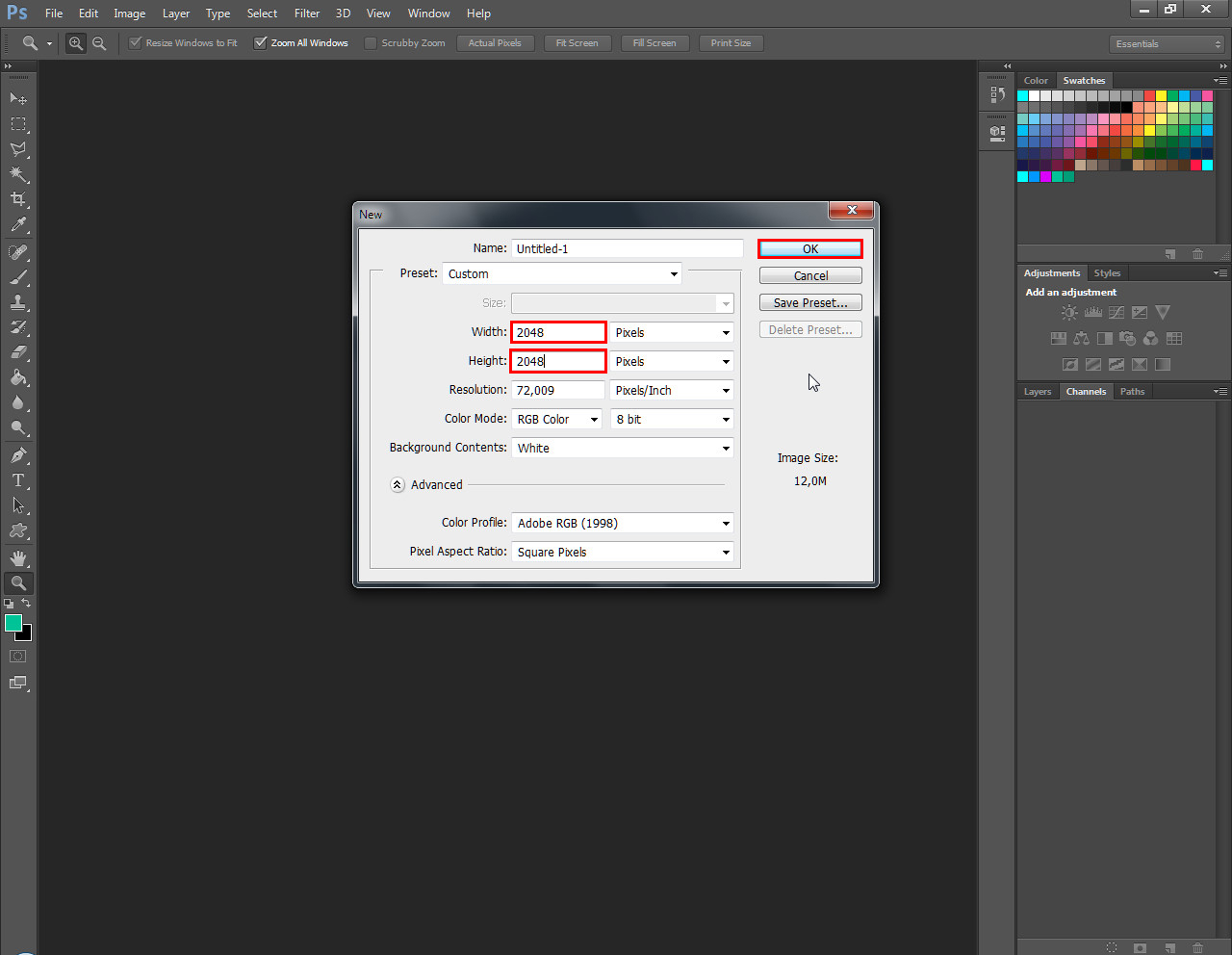Open the Preset dropdown
The image size is (1232, 955).
562,274
